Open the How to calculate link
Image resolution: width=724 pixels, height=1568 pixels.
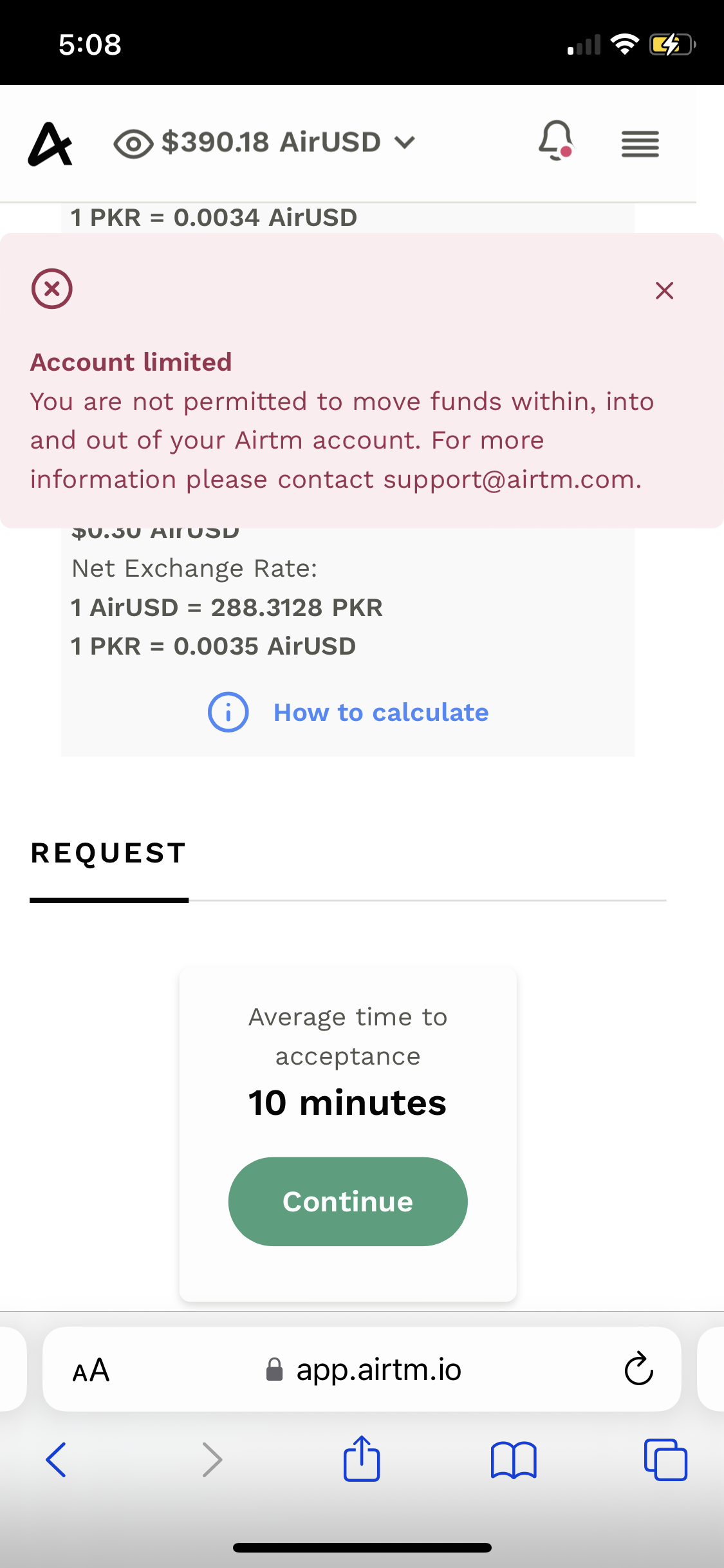pos(381,713)
